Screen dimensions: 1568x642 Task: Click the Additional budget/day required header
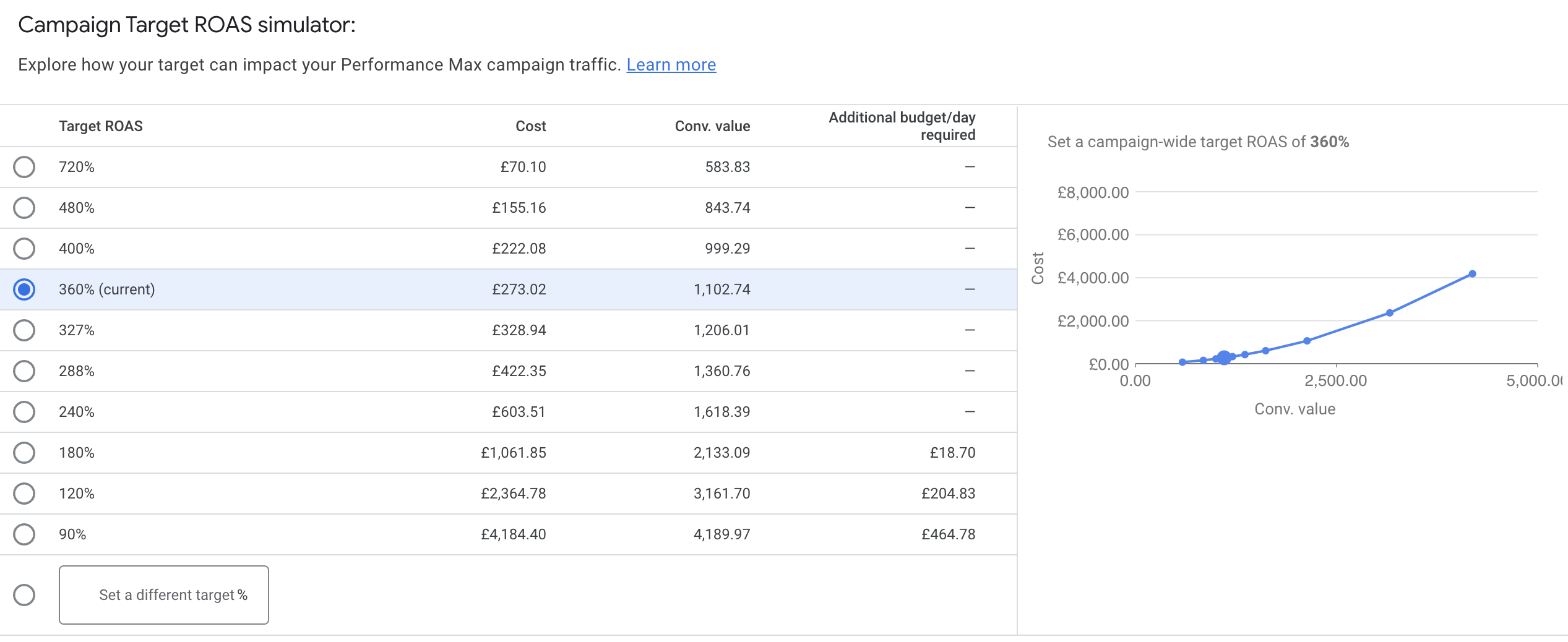point(902,124)
